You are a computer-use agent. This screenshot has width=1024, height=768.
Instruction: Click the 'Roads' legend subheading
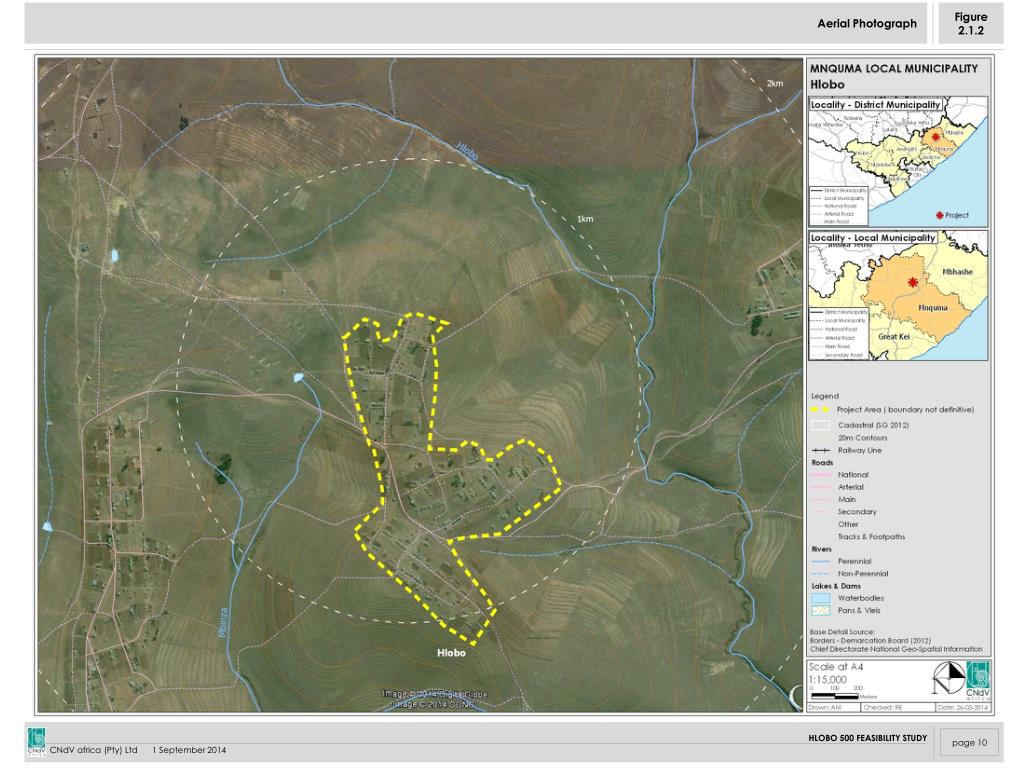(x=822, y=463)
